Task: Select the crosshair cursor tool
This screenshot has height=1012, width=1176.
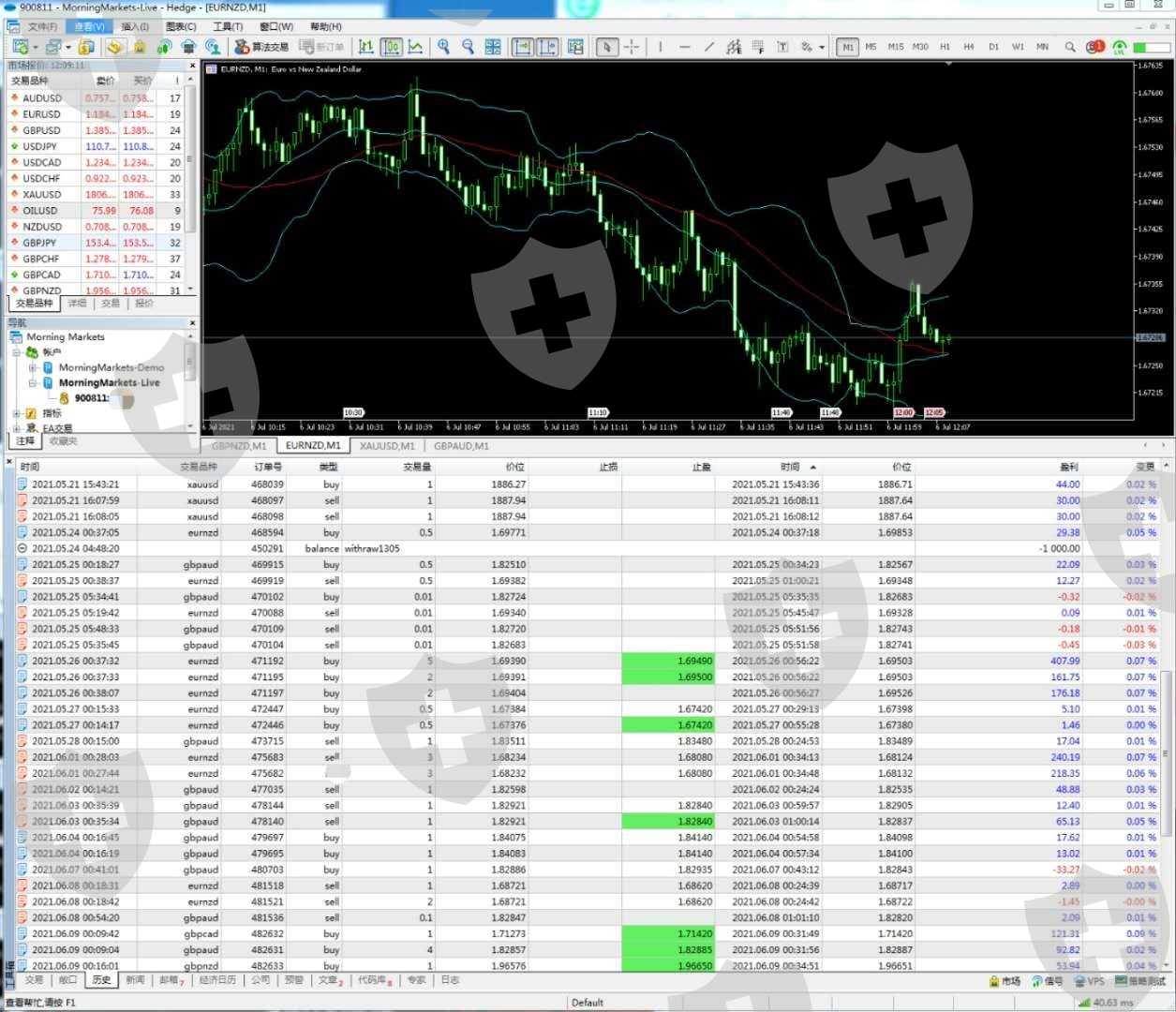Action: tap(633, 47)
